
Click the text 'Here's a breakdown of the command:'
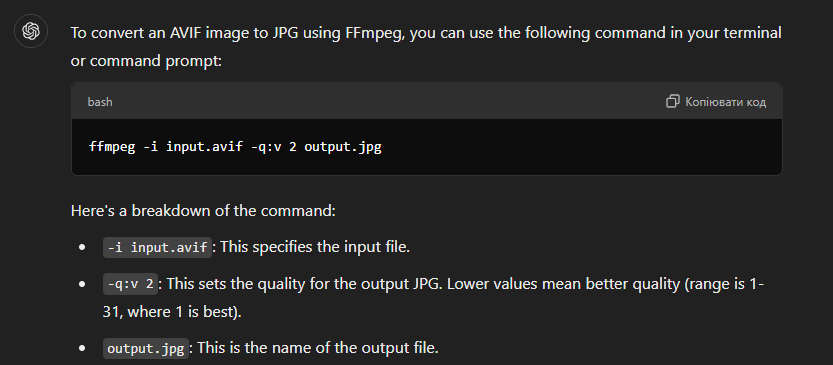click(x=203, y=211)
